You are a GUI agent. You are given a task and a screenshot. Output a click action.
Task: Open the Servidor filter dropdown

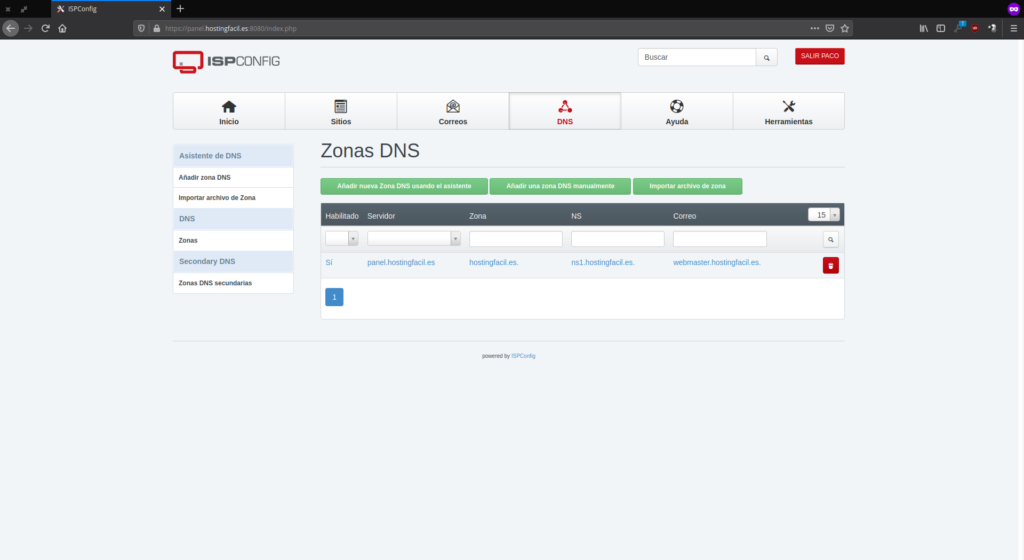point(413,239)
